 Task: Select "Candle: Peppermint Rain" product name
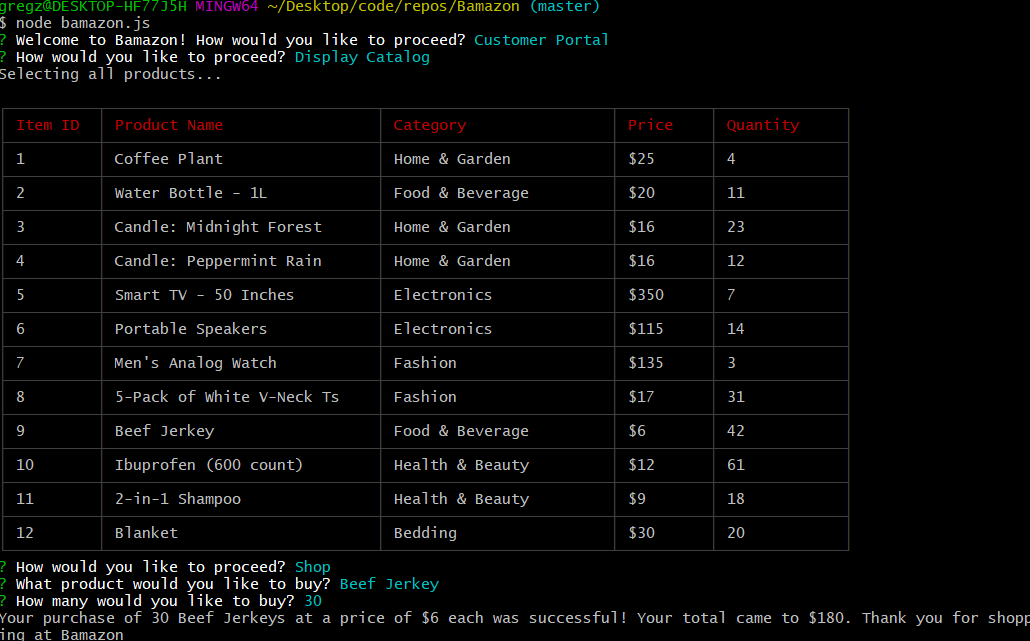[x=218, y=261]
